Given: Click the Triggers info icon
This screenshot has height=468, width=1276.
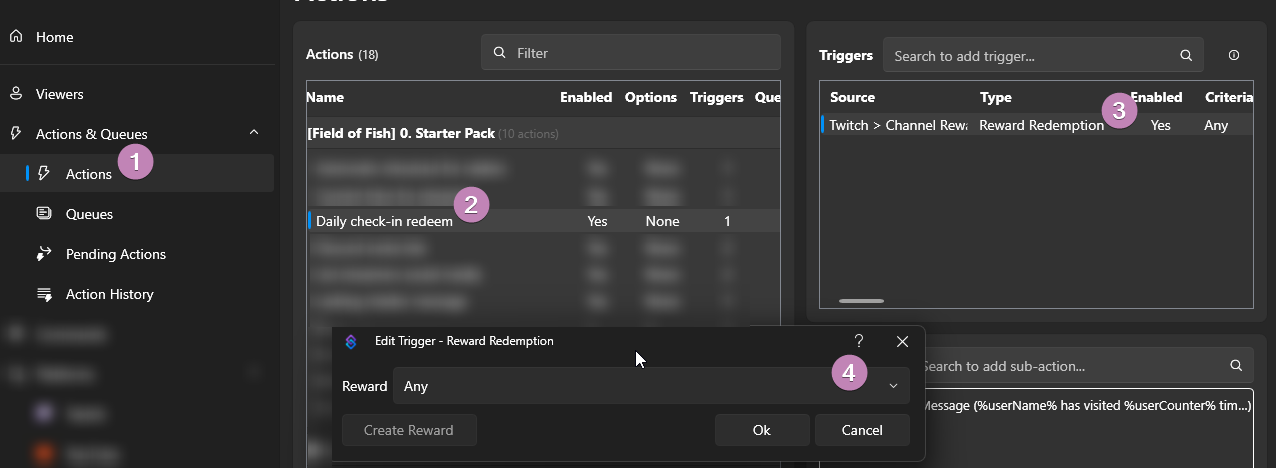Looking at the screenshot, I should pos(1234,56).
